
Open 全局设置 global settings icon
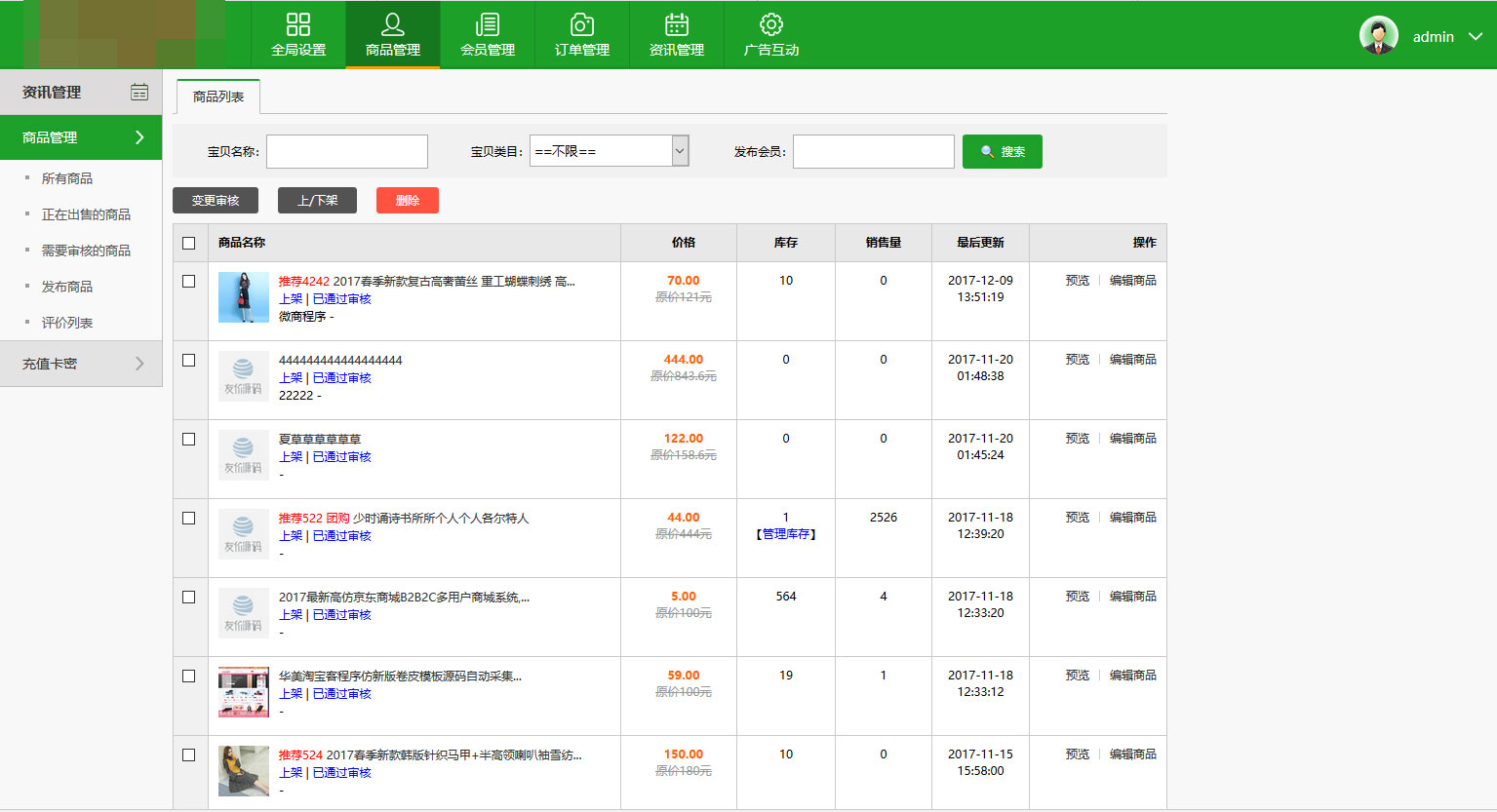click(298, 24)
